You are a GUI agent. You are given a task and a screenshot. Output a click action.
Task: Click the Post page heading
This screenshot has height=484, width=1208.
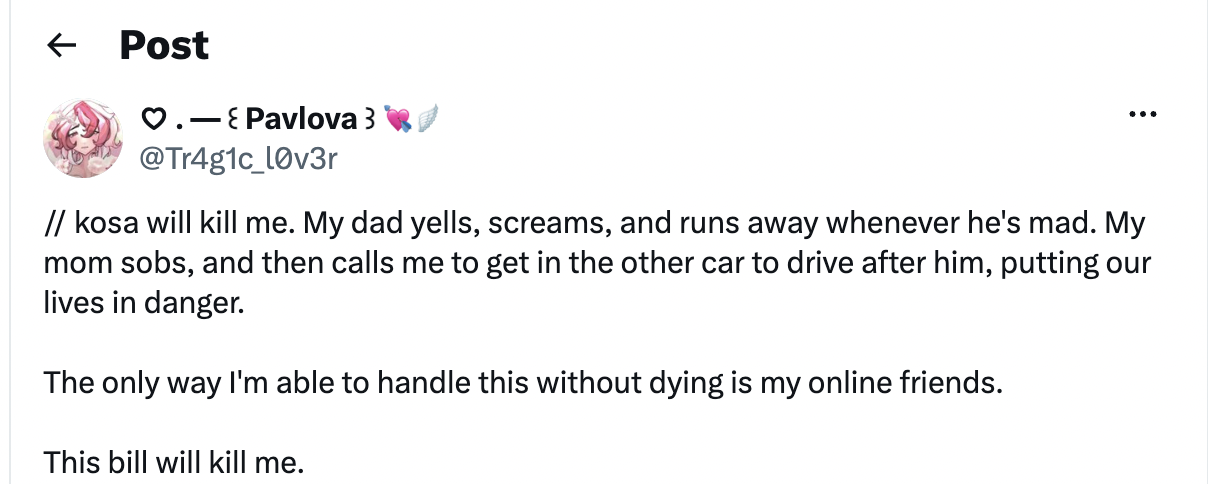coord(164,45)
